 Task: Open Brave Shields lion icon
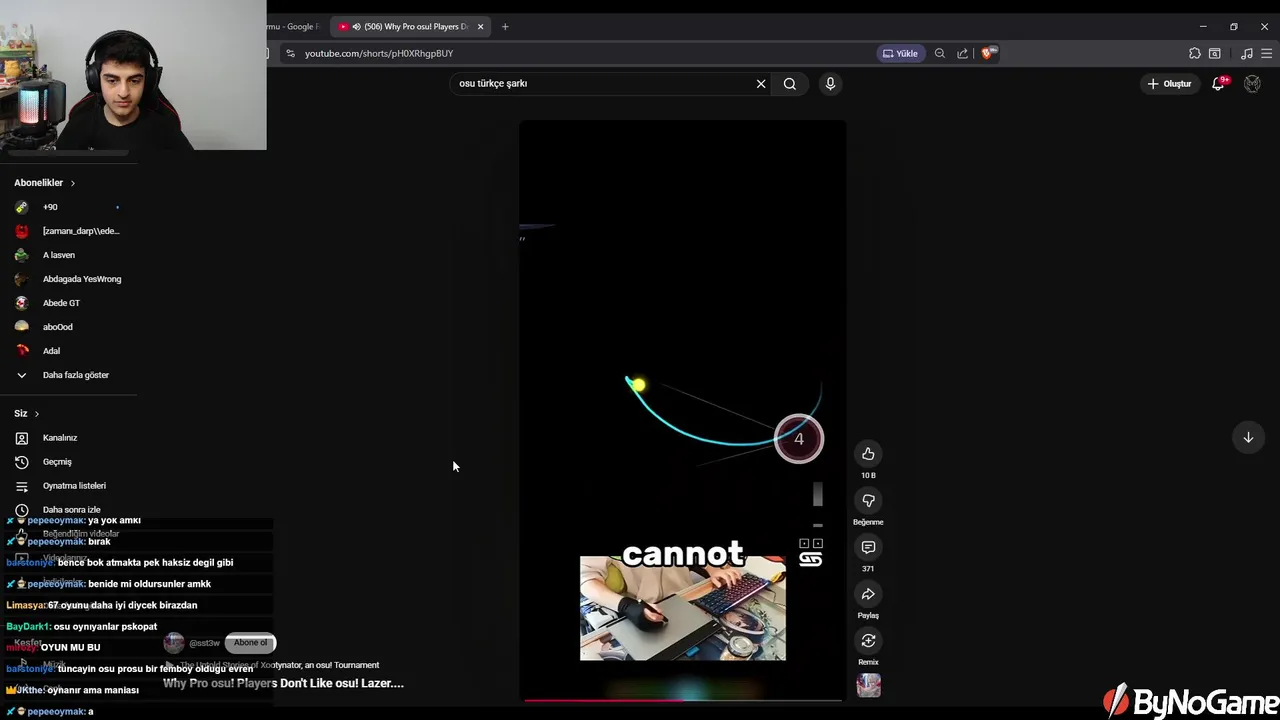(987, 53)
